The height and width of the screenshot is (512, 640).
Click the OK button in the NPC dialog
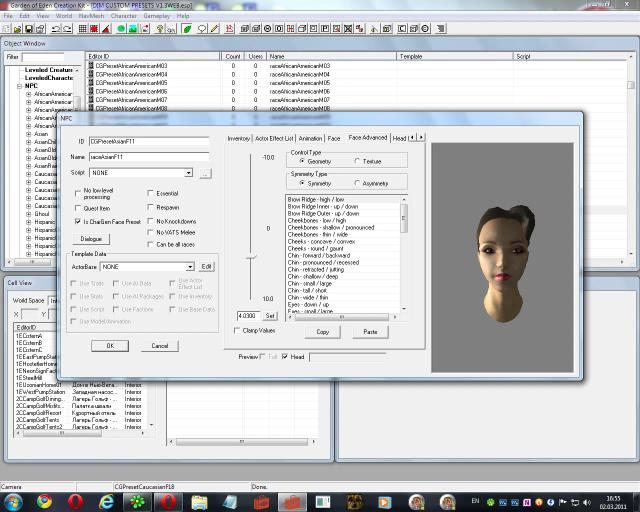(110, 346)
